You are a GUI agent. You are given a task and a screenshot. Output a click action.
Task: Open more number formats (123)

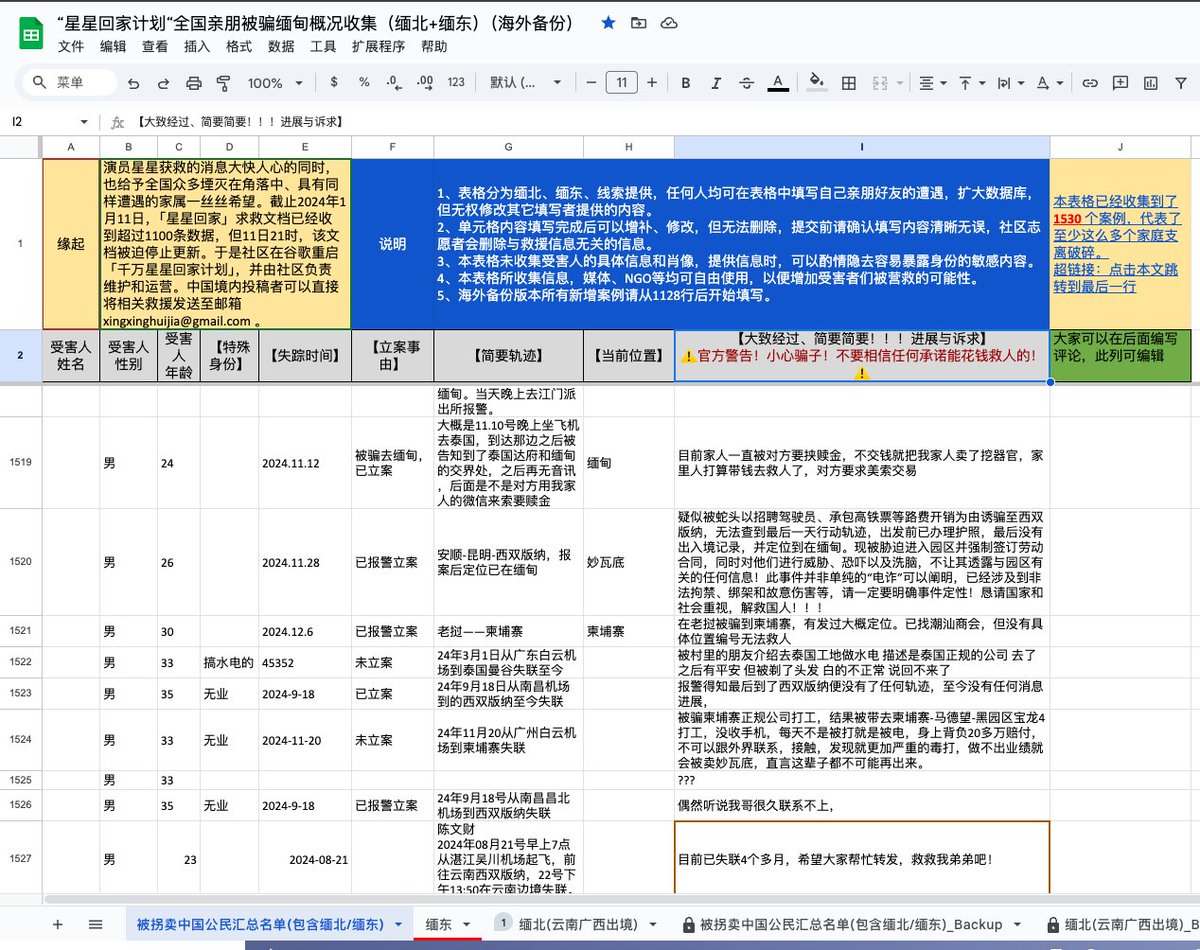pos(457,83)
